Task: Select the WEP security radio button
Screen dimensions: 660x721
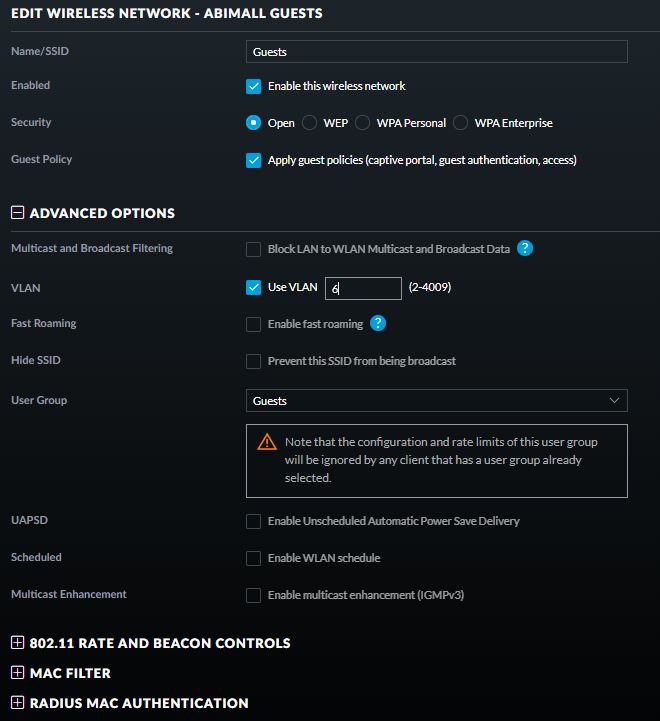Action: point(309,123)
